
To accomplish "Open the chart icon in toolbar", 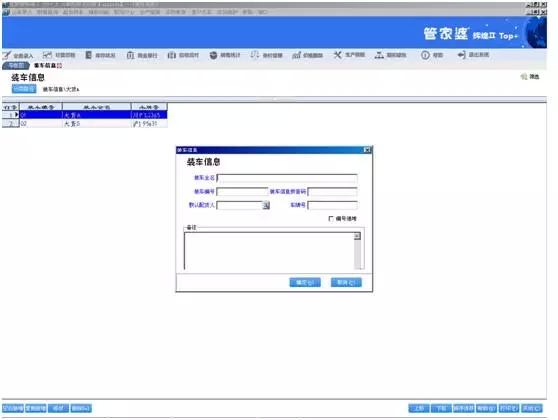I will point(47,55).
